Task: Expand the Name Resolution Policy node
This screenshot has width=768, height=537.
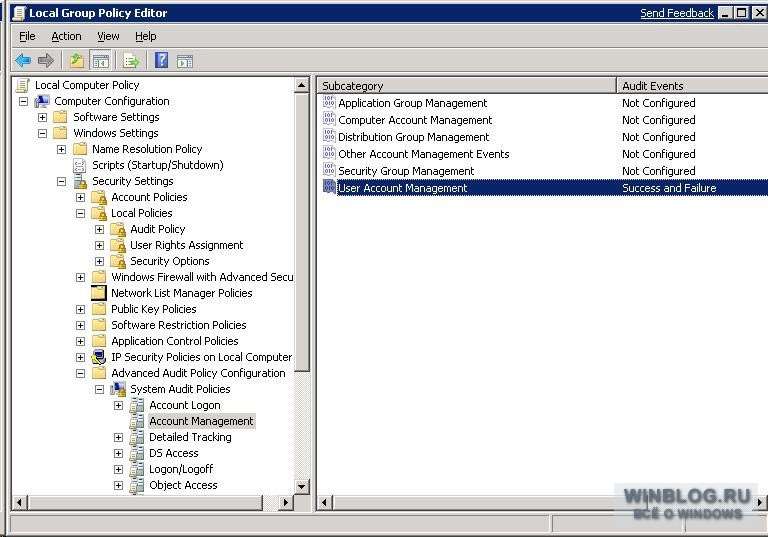Action: (x=61, y=149)
